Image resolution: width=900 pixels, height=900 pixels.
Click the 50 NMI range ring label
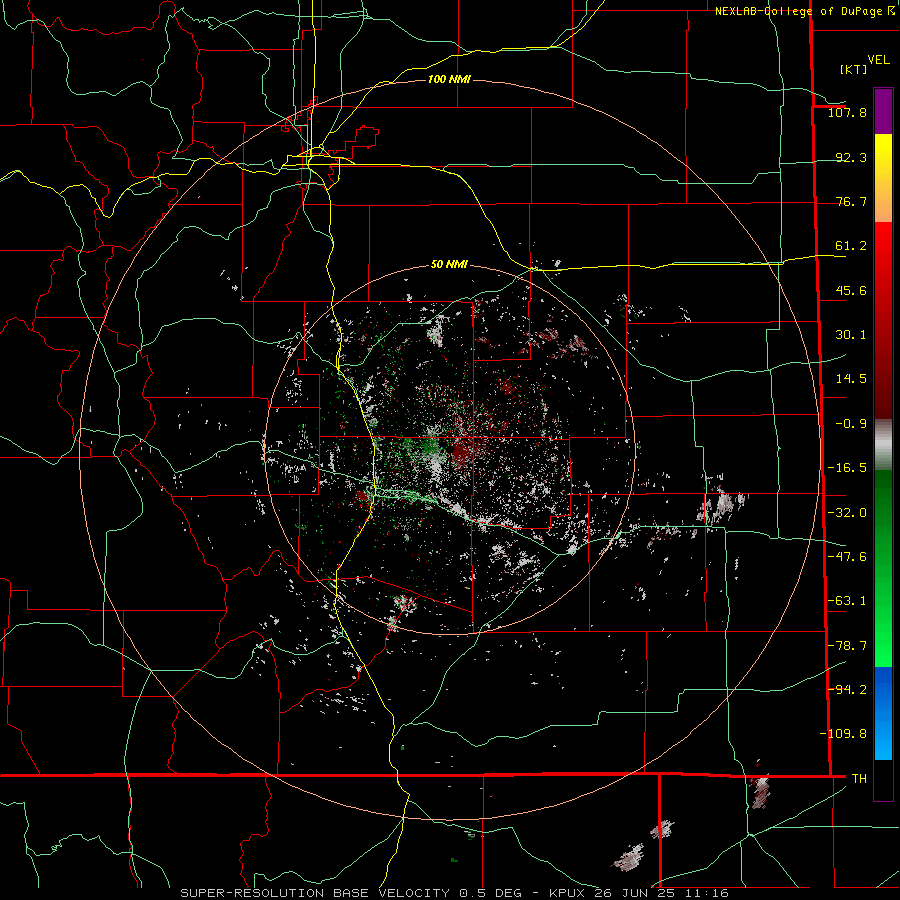click(x=449, y=264)
